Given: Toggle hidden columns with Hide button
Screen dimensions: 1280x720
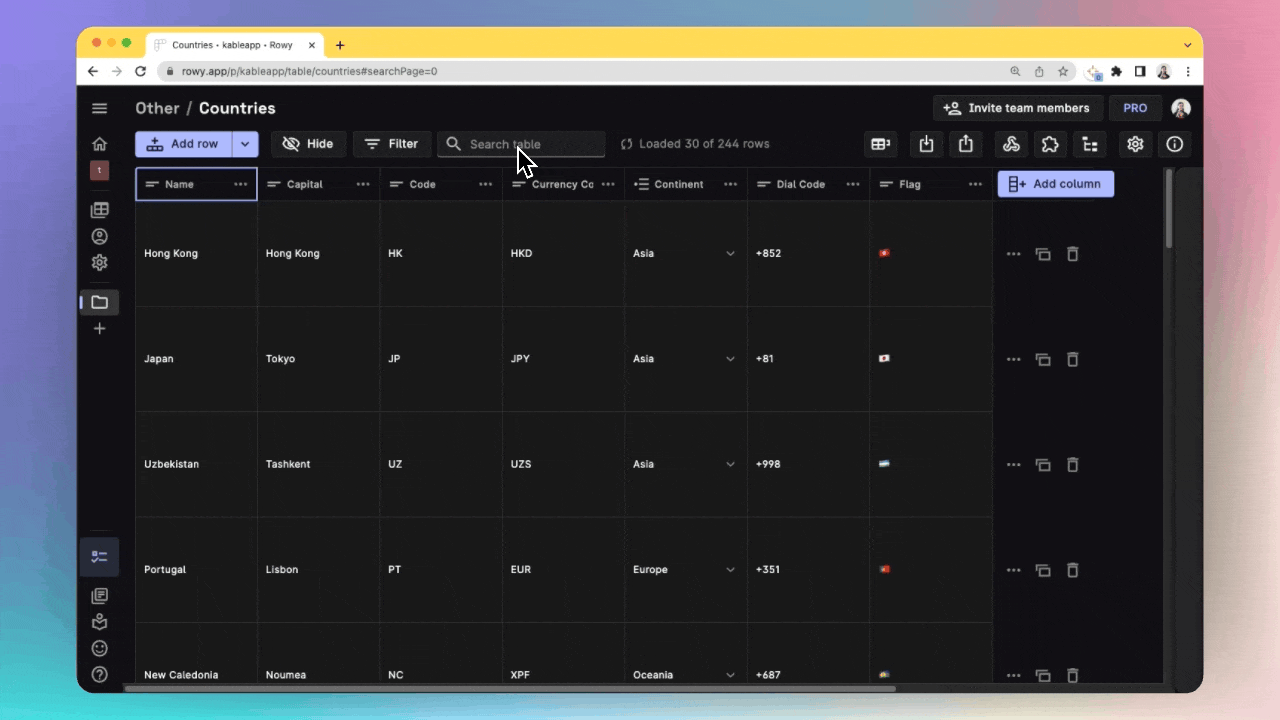Looking at the screenshot, I should 308,144.
